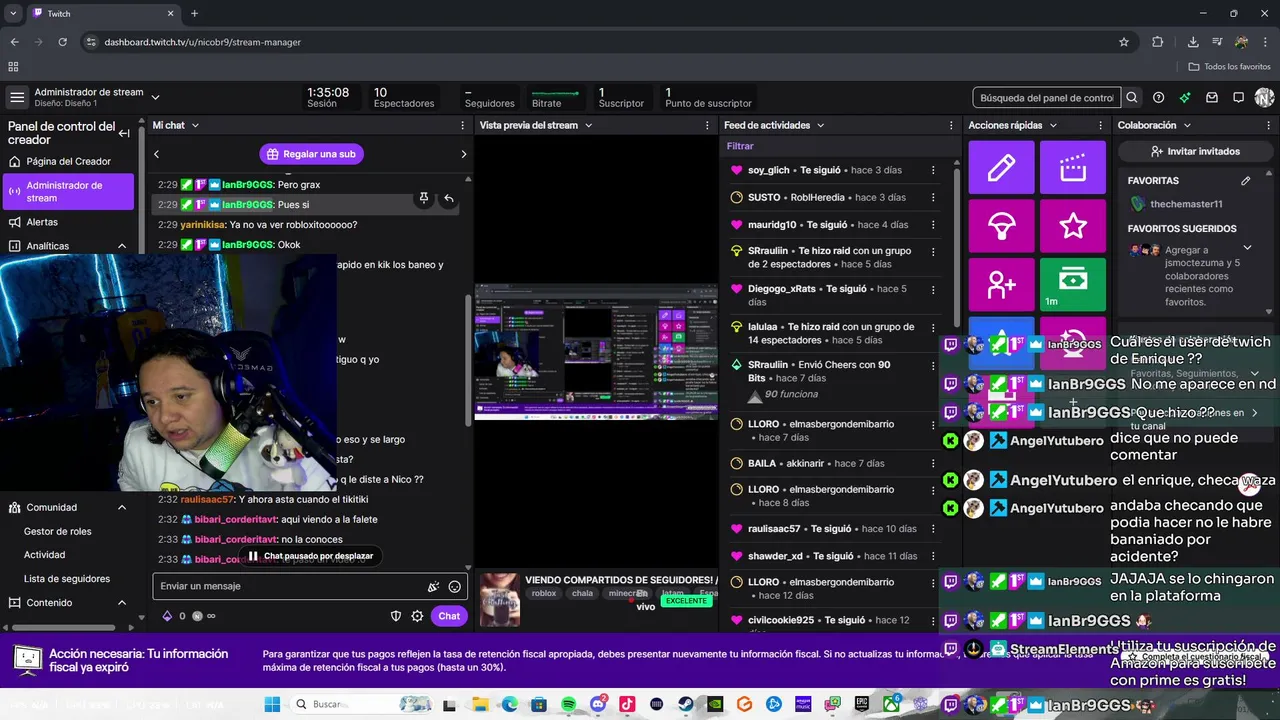
Task: Open options for raulisaac57 follow event
Action: pos(933,529)
